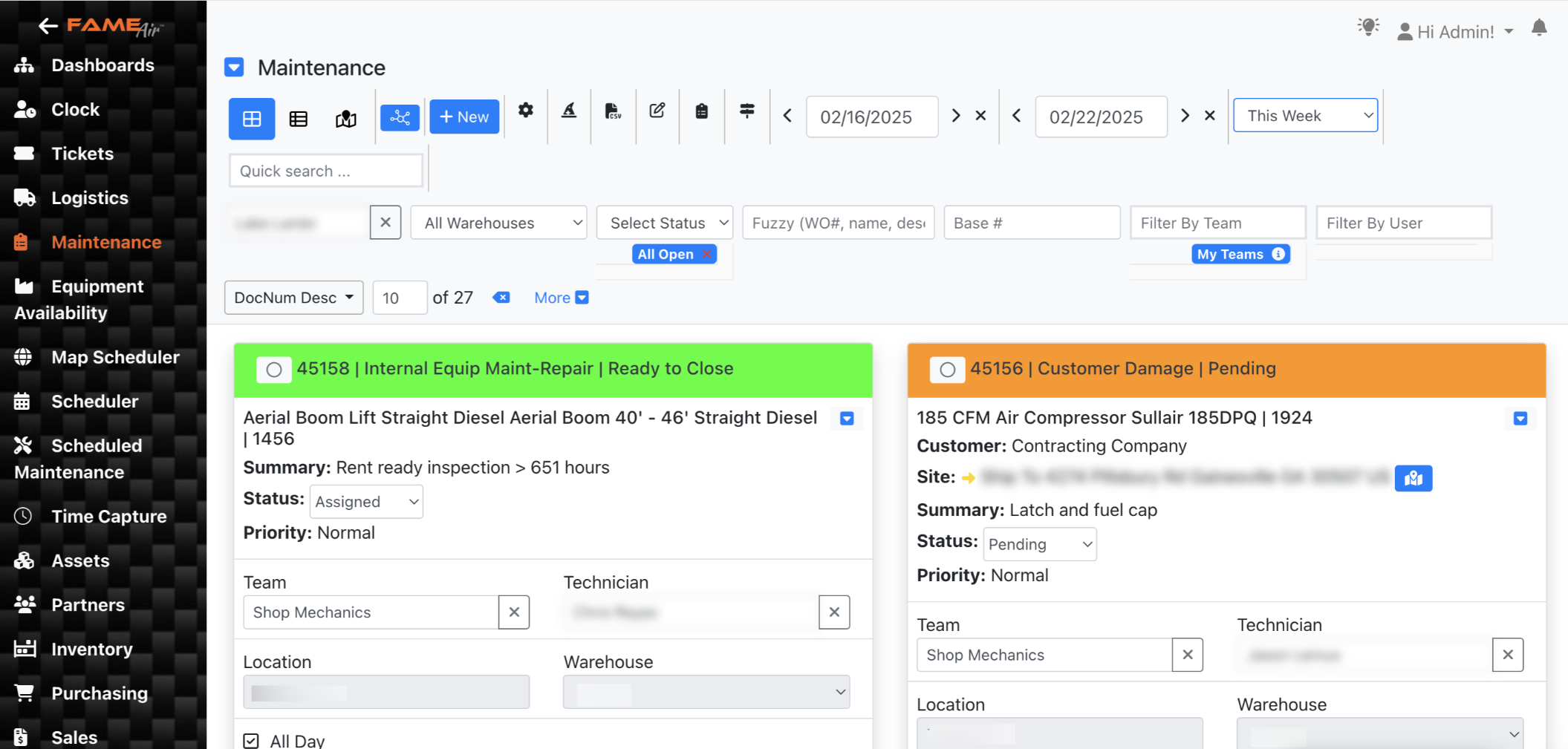Click the clipboard icon in toolbar
Screen dimensions: 1568x749
point(701,111)
